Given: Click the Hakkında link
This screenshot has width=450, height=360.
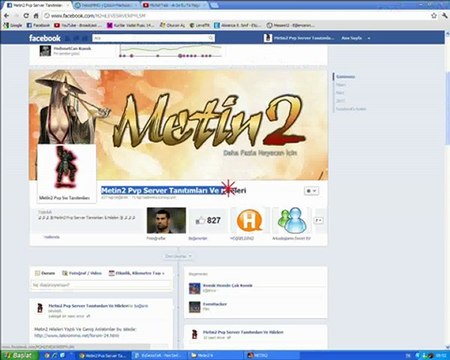Looking at the screenshot, I should [x=52, y=237].
